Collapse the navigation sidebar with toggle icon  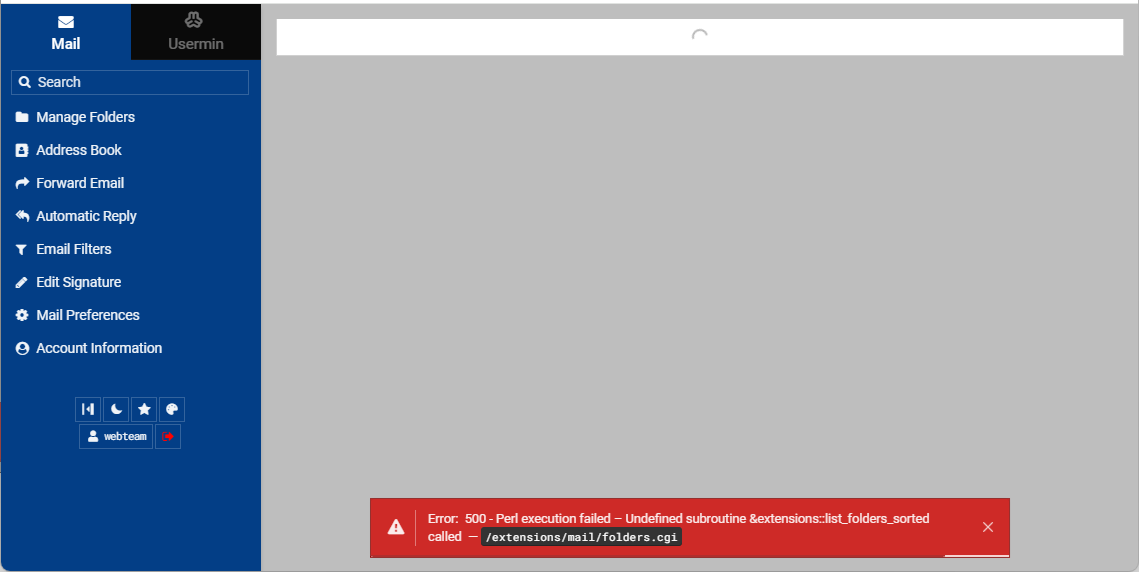(x=88, y=409)
